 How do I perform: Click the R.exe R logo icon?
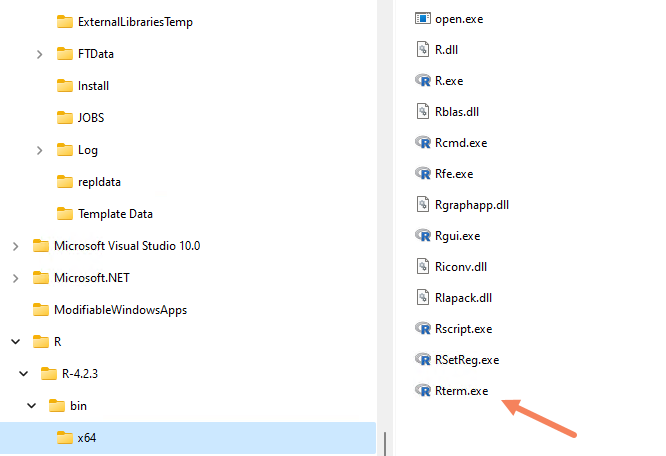423,80
